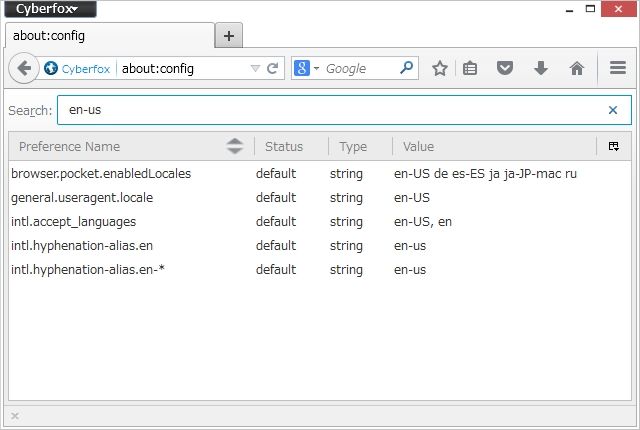This screenshot has width=640, height=430.
Task: Save page to Pocket
Action: click(x=505, y=68)
